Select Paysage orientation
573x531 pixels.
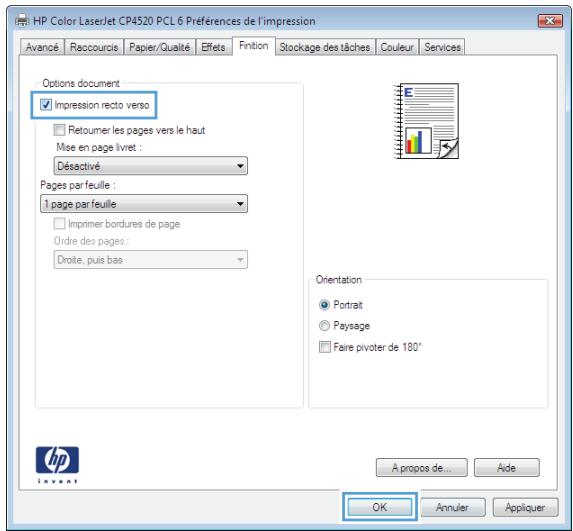[324, 326]
